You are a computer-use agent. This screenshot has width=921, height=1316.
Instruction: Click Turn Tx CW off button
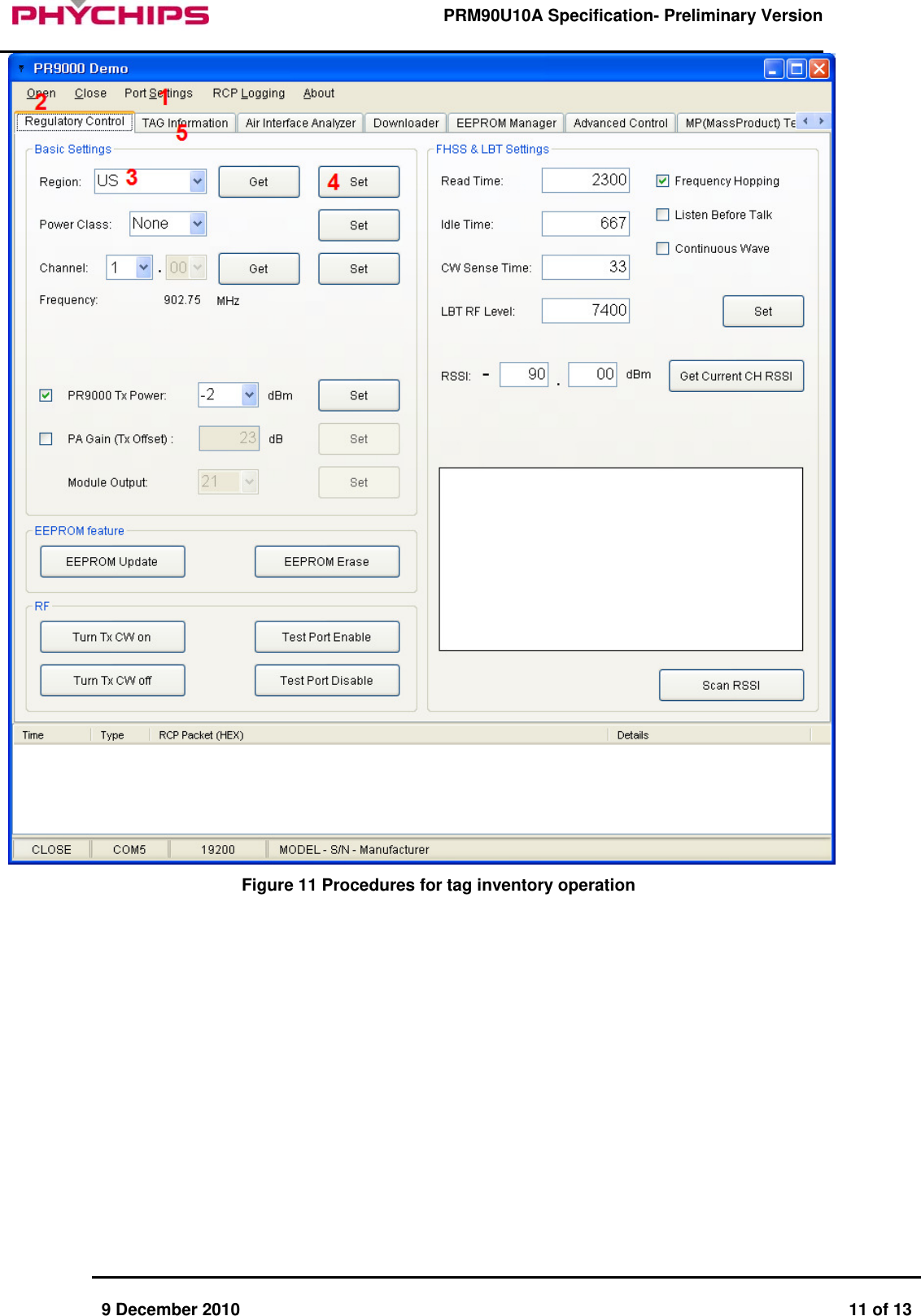point(112,681)
